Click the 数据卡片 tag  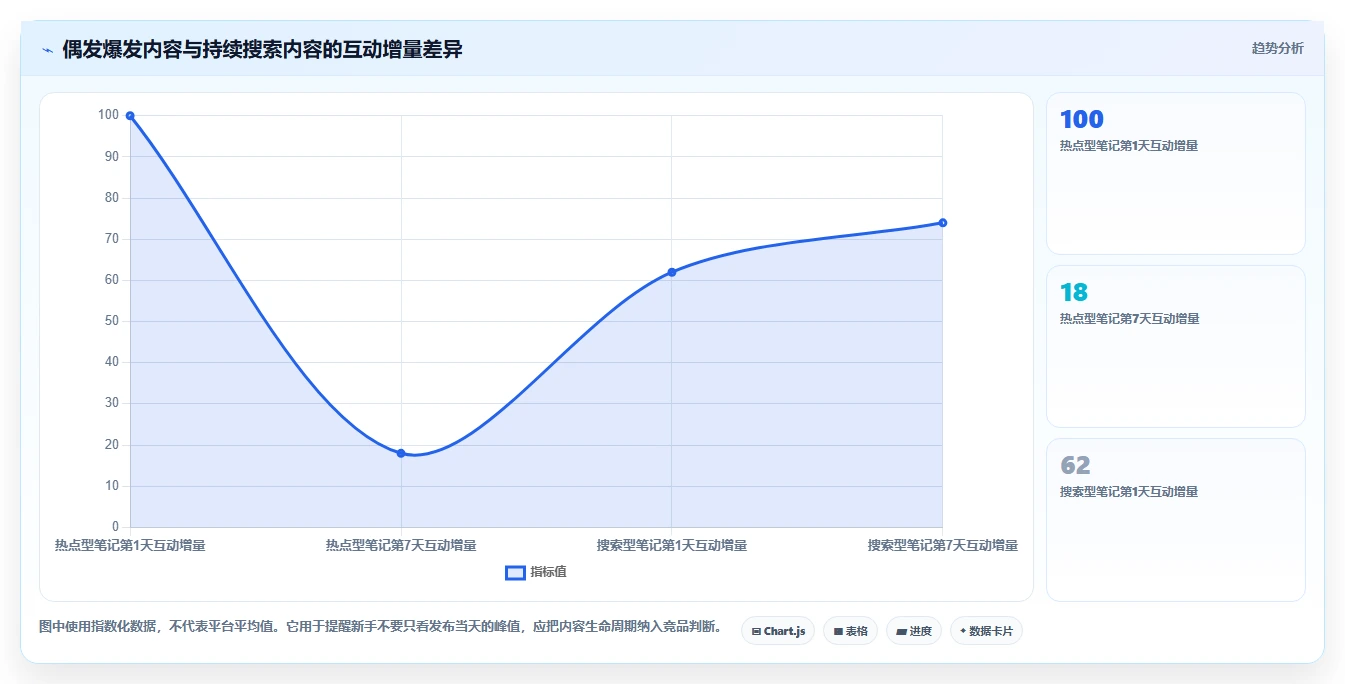(986, 631)
